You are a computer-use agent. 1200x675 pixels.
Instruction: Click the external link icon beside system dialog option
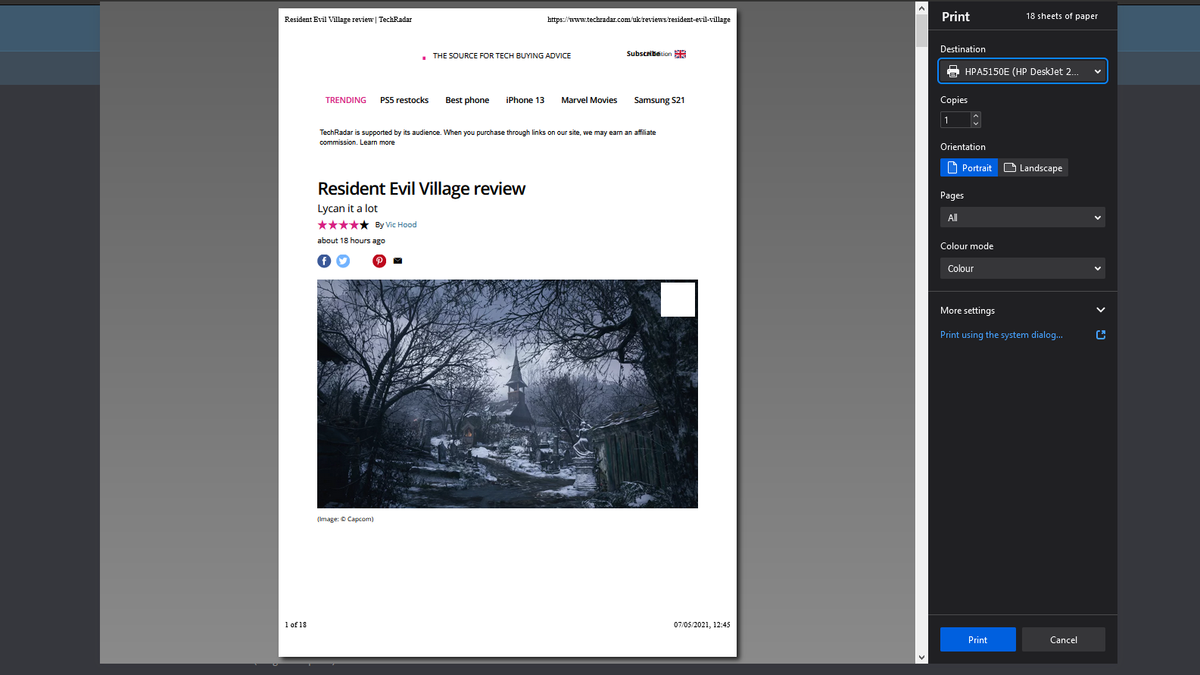1099,334
